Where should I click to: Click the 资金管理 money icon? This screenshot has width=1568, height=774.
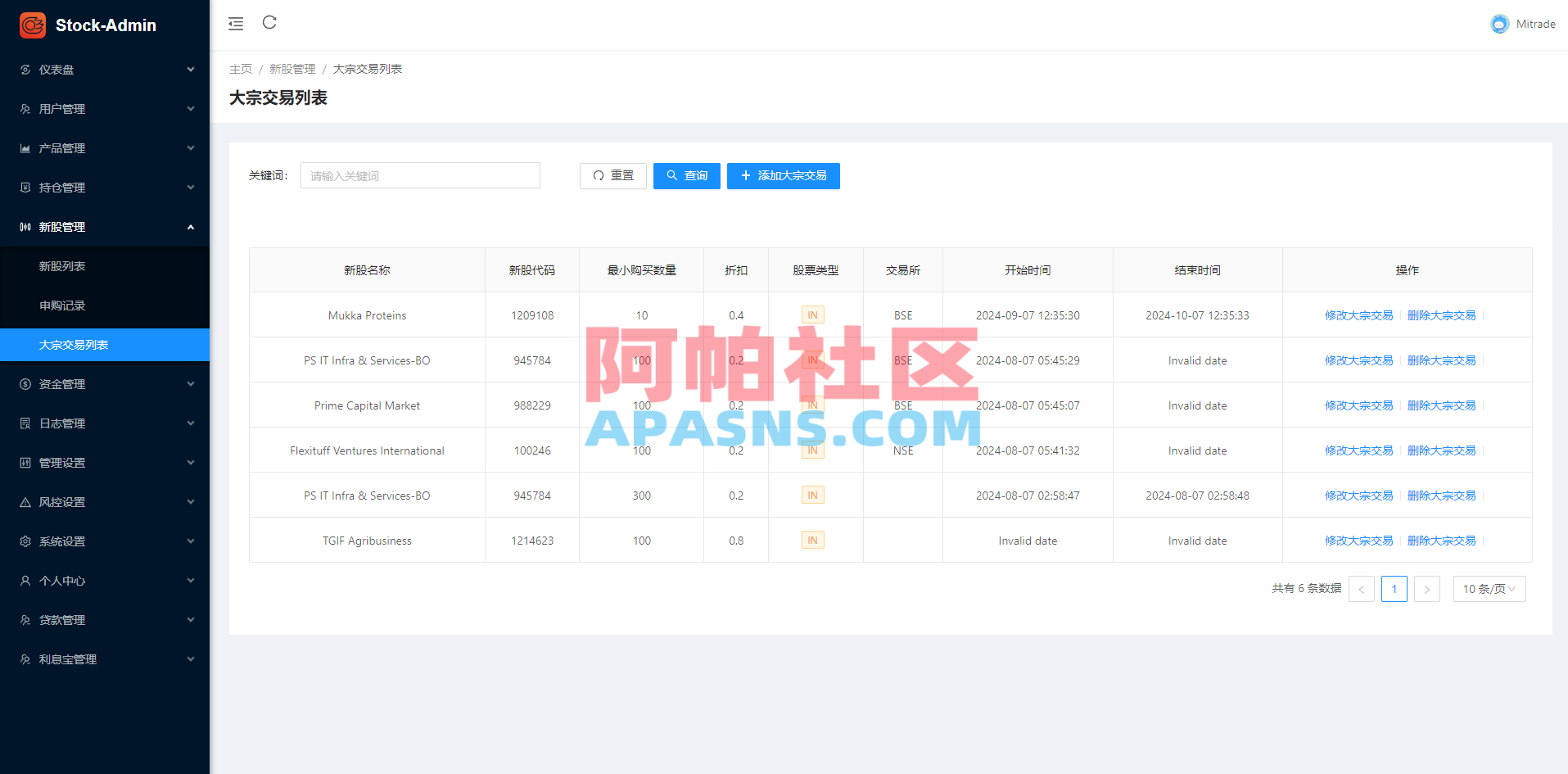pos(25,383)
